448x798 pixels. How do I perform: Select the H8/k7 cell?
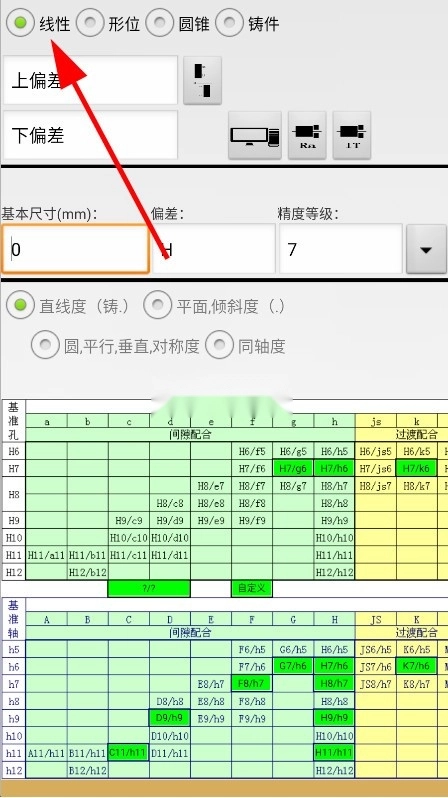pos(416,486)
